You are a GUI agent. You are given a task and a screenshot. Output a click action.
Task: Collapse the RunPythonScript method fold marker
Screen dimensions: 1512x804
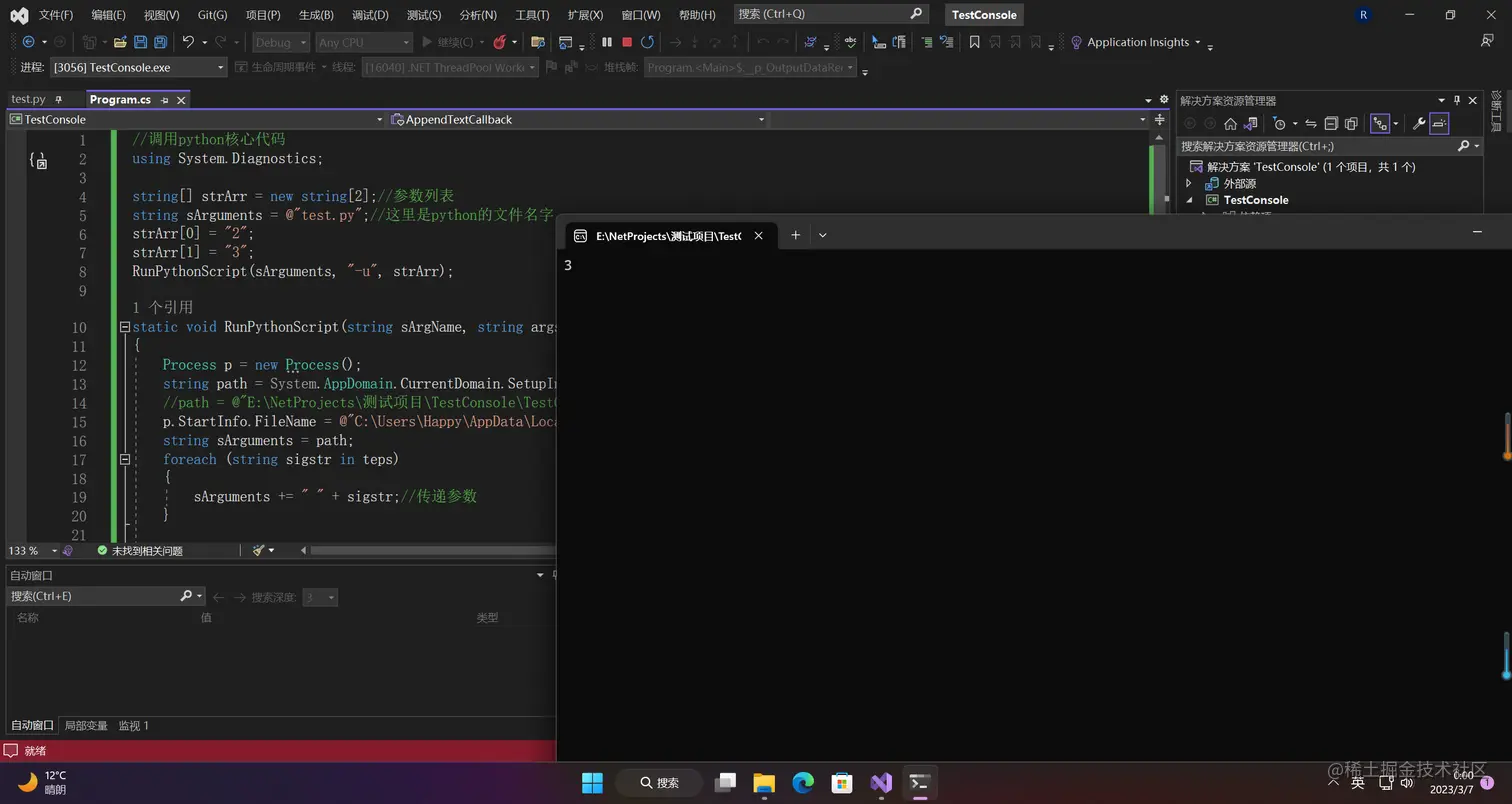pyautogui.click(x=125, y=327)
